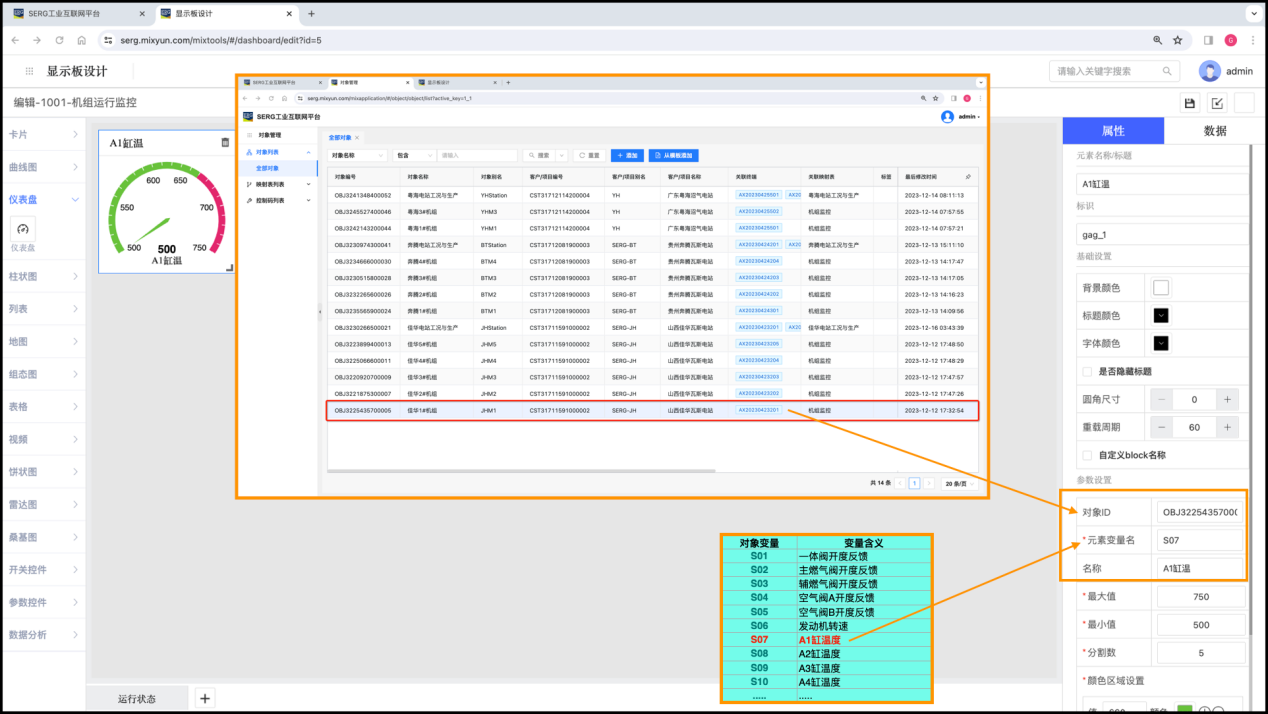Viewport: 1268px width, 714px height.
Task: Open the 标题颜色 black color swatch
Action: pos(1161,316)
